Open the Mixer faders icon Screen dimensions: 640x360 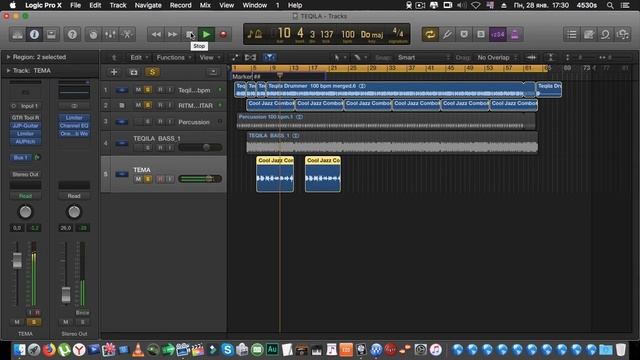(x=110, y=35)
